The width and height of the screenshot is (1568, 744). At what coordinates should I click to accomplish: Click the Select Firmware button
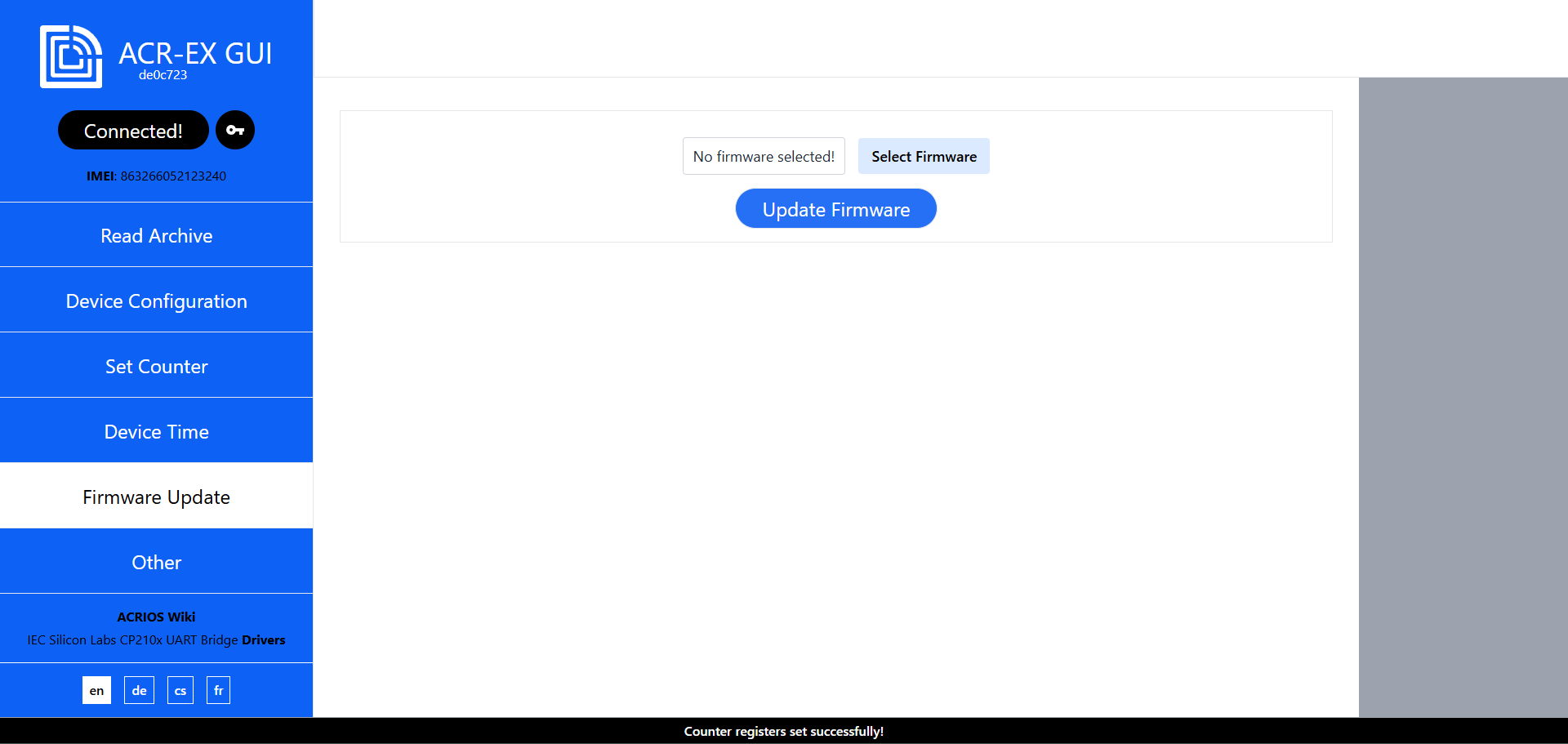pos(924,157)
